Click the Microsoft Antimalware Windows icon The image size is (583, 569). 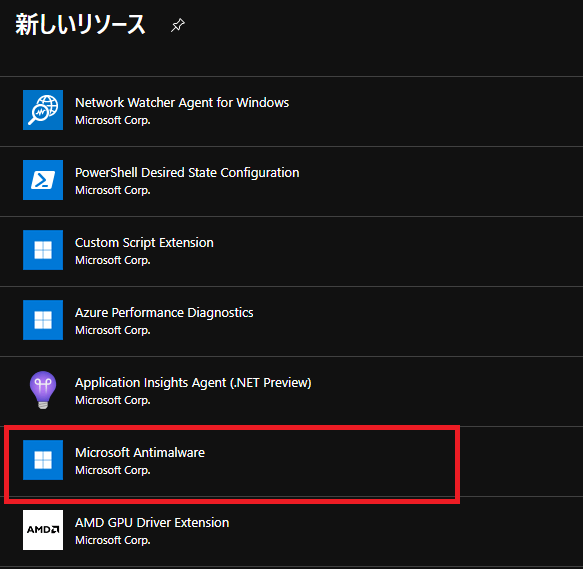tap(43, 460)
